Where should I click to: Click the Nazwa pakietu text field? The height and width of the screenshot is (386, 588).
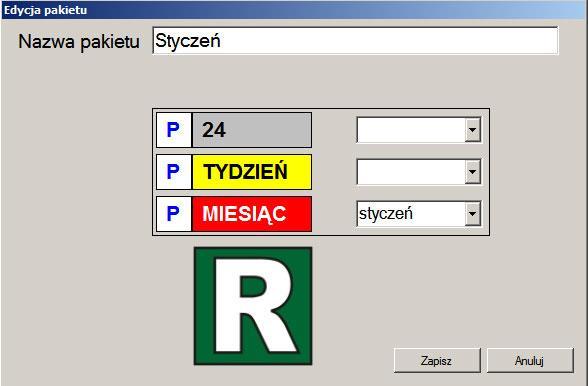355,41
